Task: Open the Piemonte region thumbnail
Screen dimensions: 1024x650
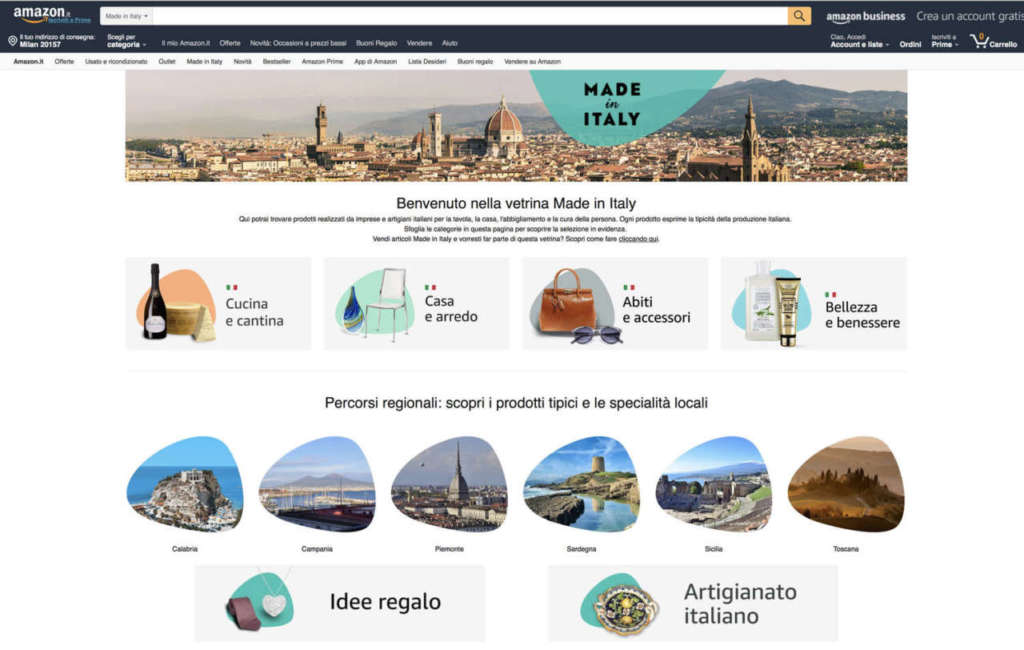Action: point(449,484)
